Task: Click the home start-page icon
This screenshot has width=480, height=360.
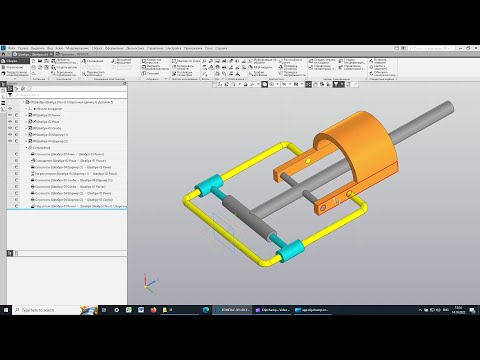Action: (x=3, y=54)
